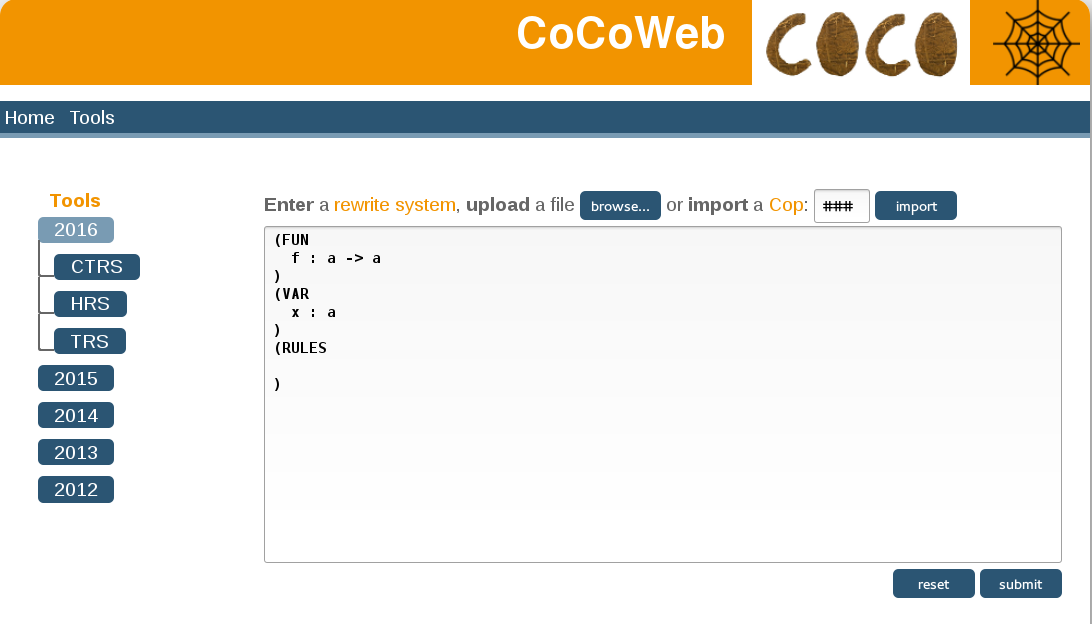Open the Home menu item
Viewport: 1092px width, 624px height.
(x=29, y=118)
